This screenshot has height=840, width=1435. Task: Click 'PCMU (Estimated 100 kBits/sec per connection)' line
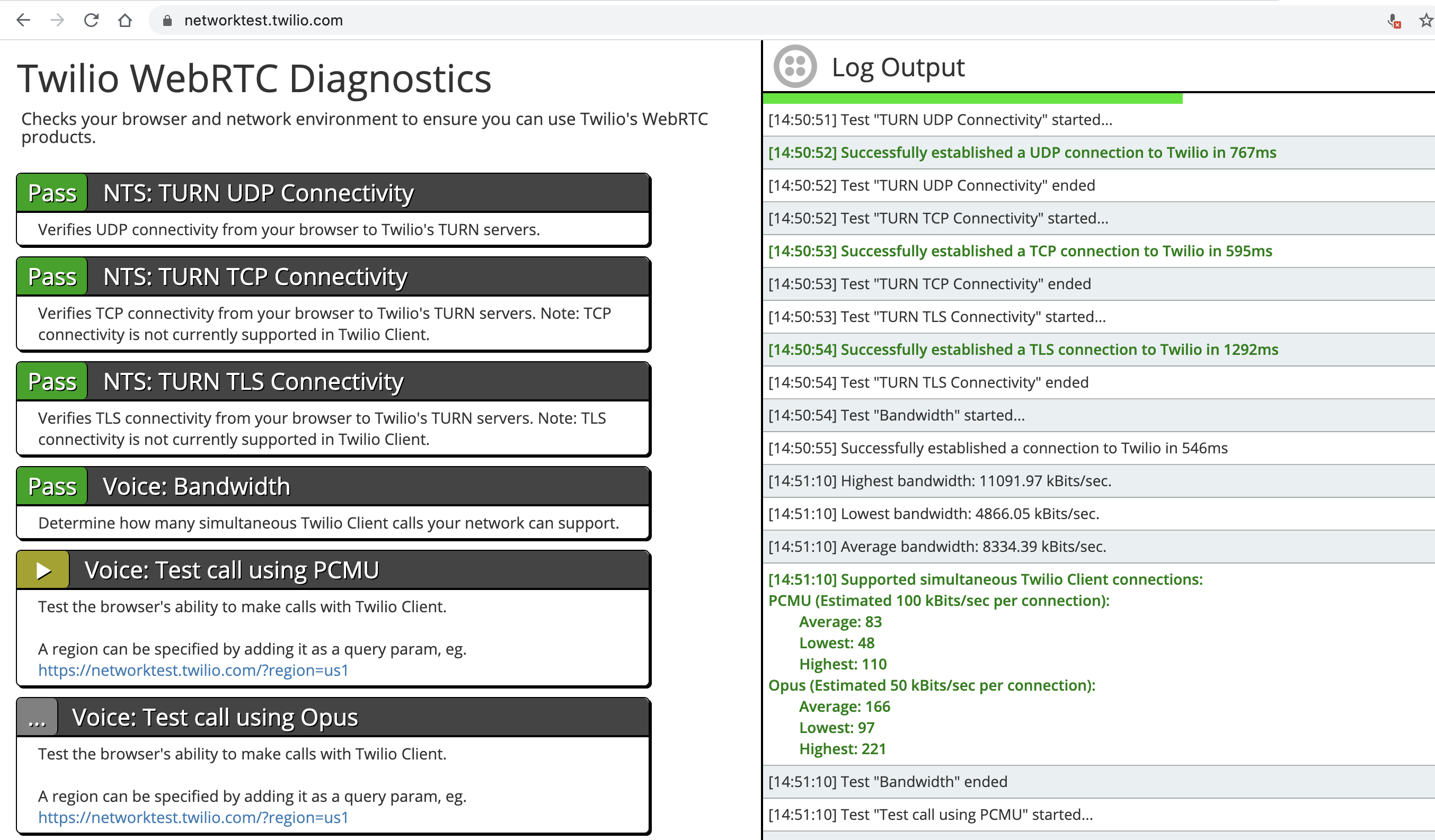point(939,601)
